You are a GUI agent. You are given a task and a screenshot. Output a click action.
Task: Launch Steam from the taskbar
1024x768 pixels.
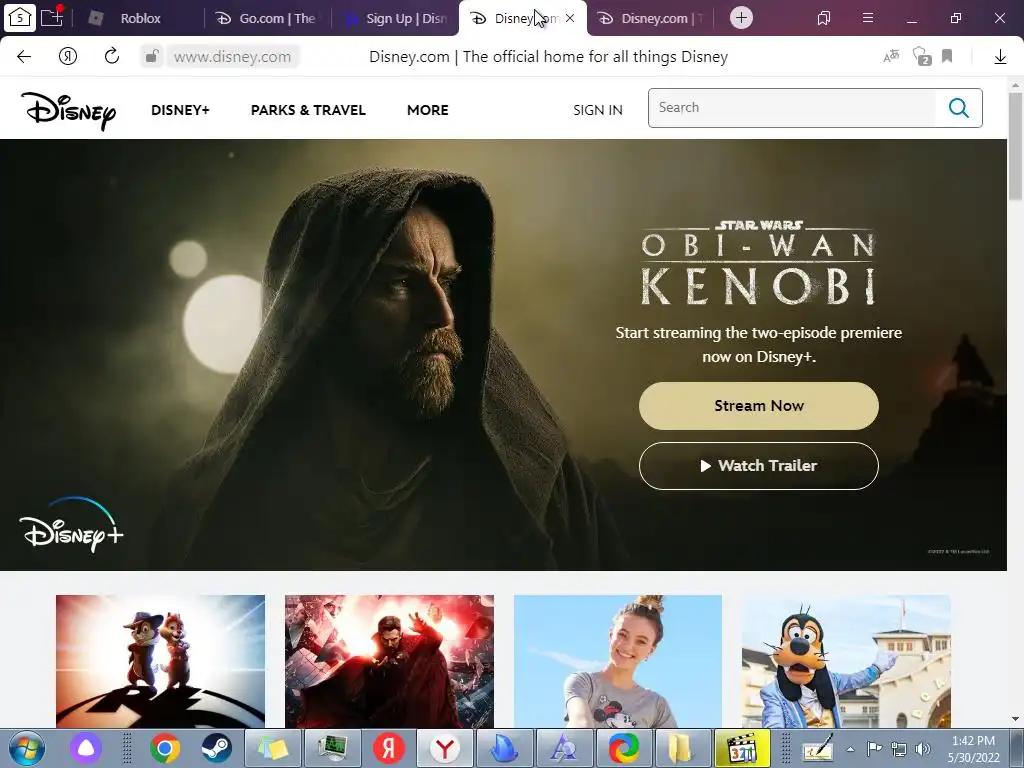[x=216, y=748]
